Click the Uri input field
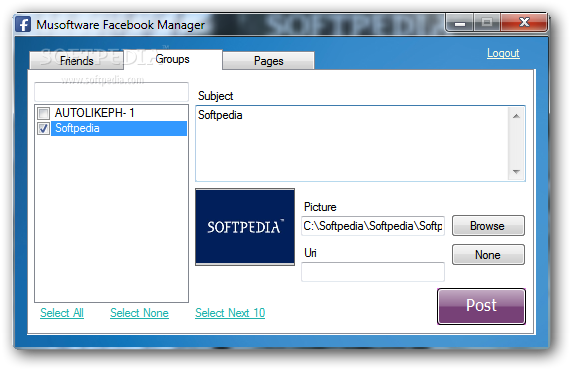 coord(373,272)
